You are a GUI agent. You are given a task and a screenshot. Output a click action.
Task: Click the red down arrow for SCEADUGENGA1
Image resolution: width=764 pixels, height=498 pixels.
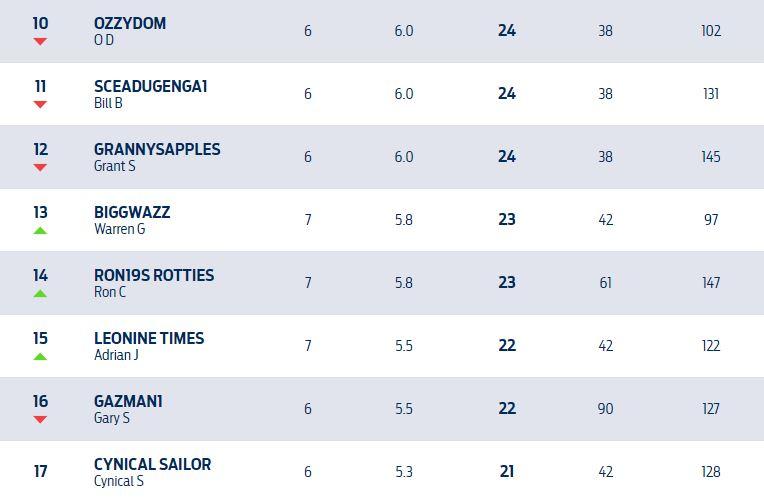click(x=40, y=105)
